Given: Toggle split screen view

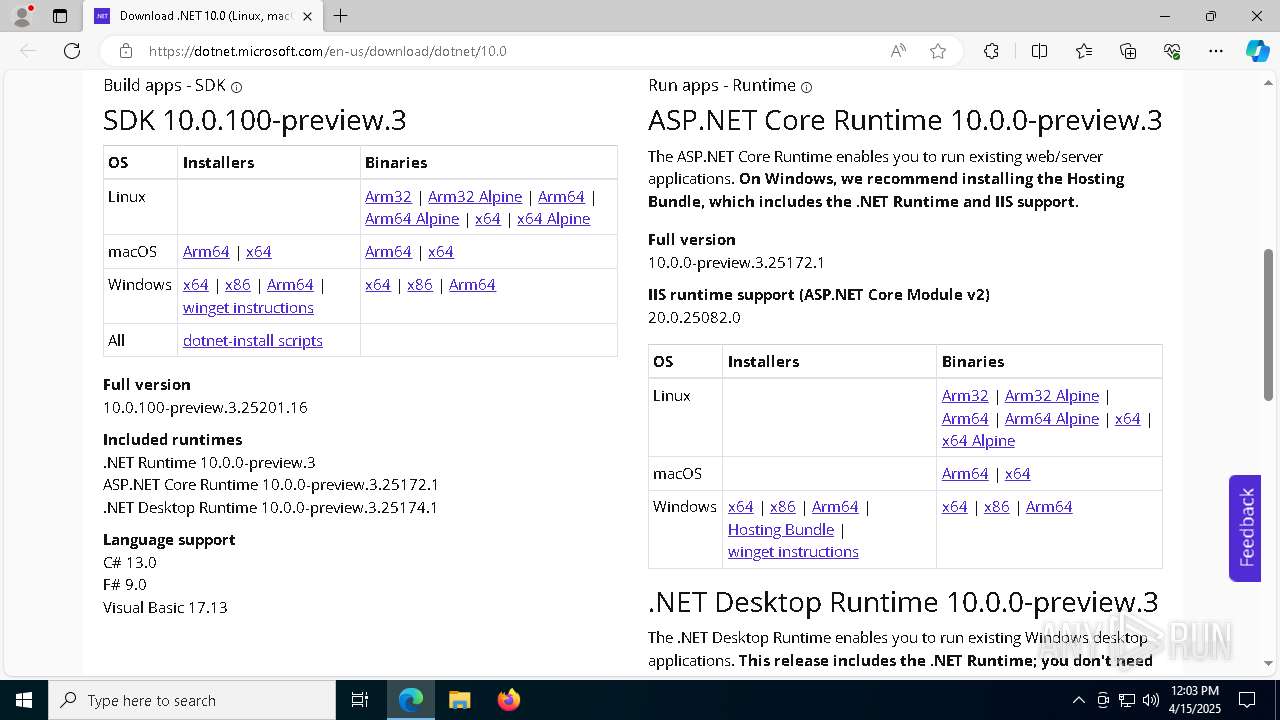Looking at the screenshot, I should click(1039, 51).
